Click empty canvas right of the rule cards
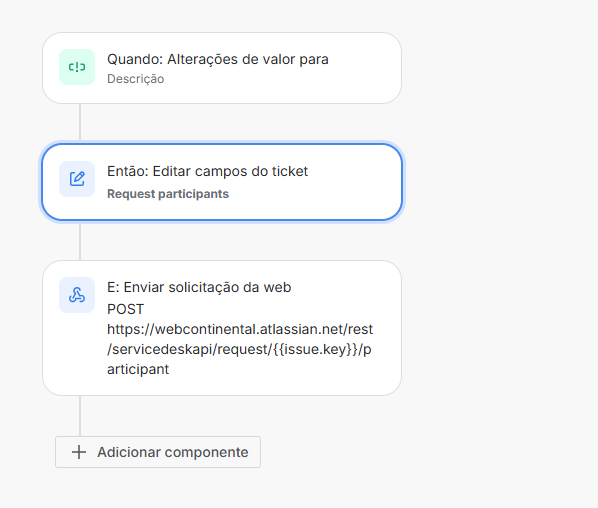The height and width of the screenshot is (508, 598). (500, 252)
